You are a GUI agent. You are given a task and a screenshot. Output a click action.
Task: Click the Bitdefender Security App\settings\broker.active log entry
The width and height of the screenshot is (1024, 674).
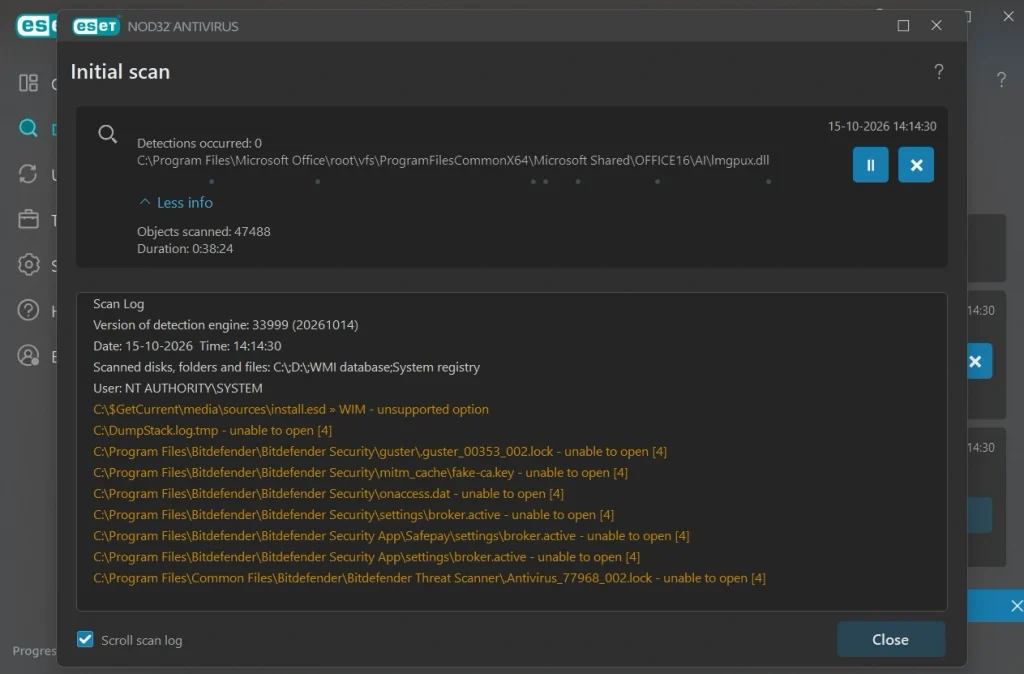[x=366, y=557]
